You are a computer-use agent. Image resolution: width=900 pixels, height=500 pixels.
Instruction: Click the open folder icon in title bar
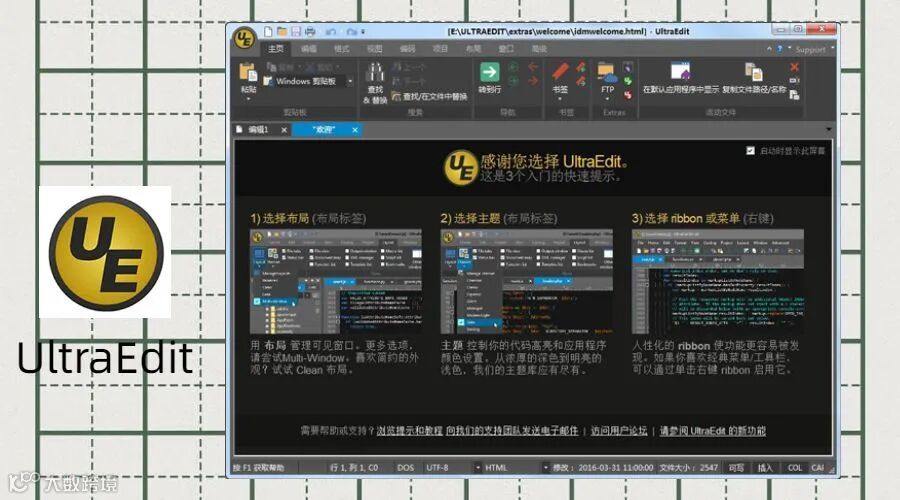pyautogui.click(x=282, y=32)
